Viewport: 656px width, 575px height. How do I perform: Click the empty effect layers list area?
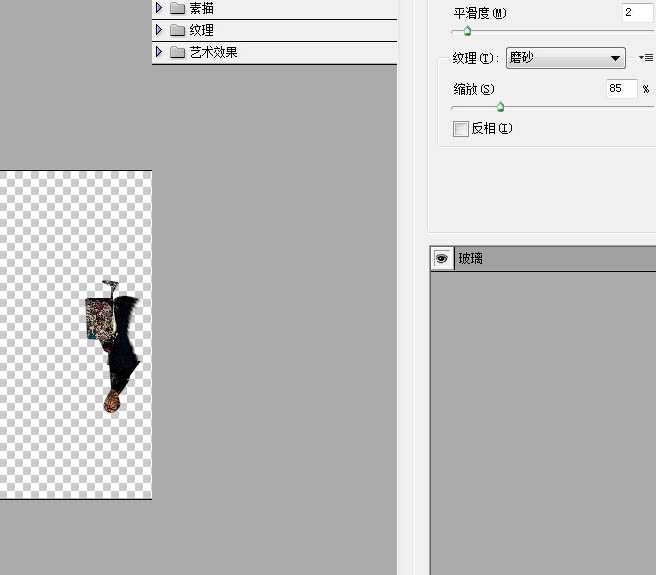tap(542, 420)
